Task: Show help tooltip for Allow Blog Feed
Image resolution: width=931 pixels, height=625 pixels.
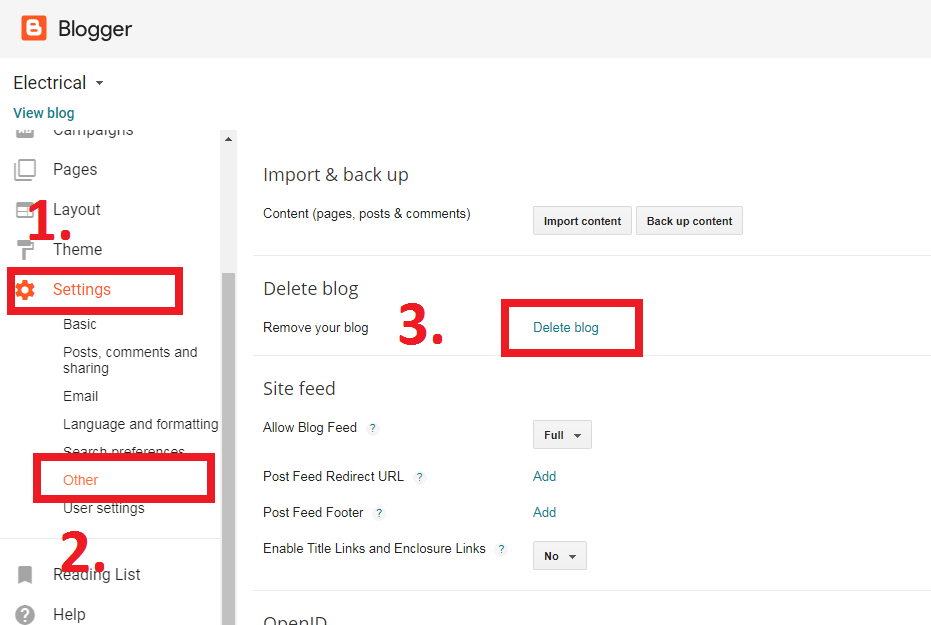Action: pos(372,428)
